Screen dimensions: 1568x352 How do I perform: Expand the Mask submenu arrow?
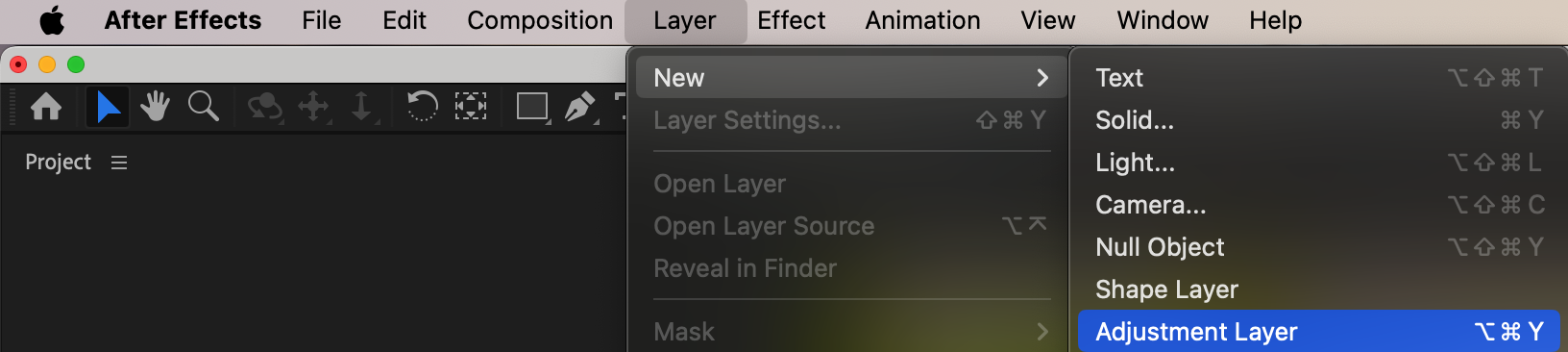click(x=1042, y=332)
